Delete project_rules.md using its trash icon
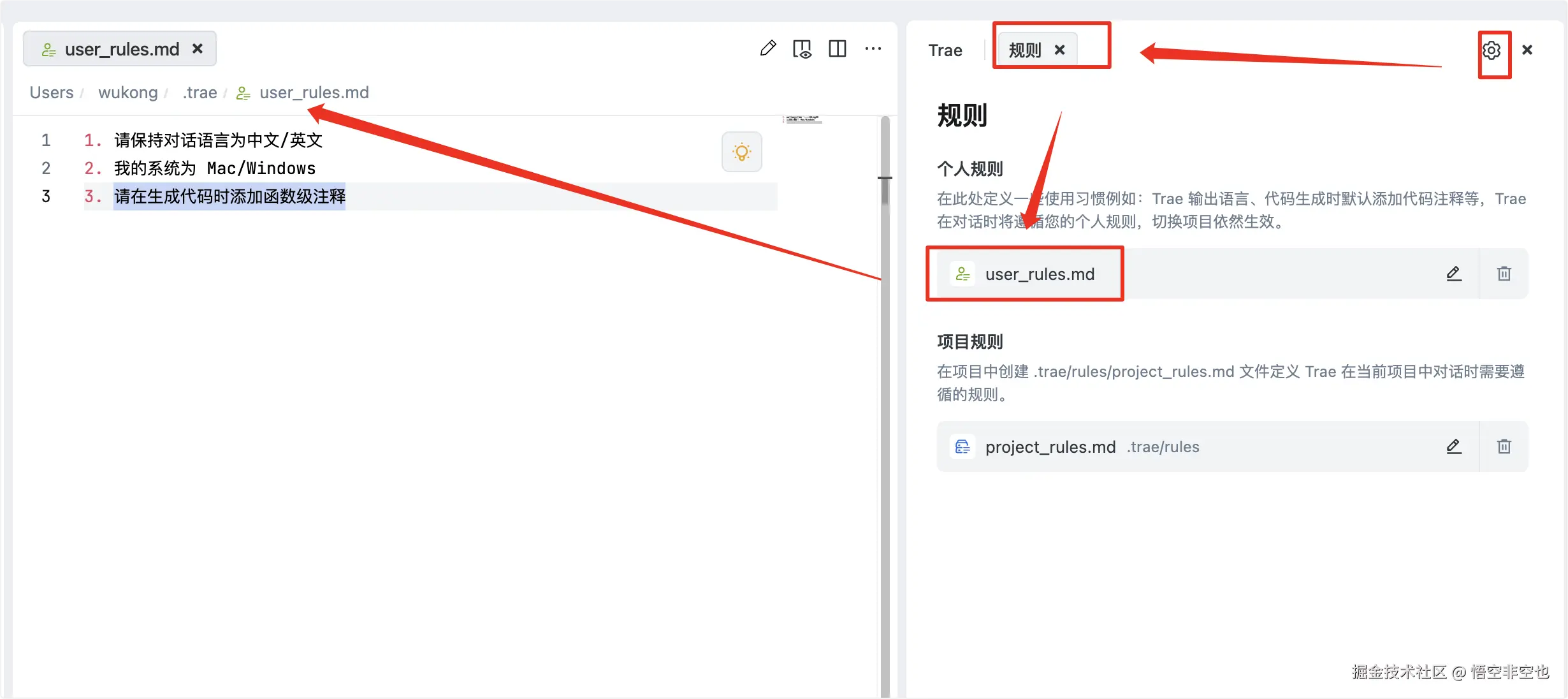Screen dimensions: 1568x699 point(1504,446)
